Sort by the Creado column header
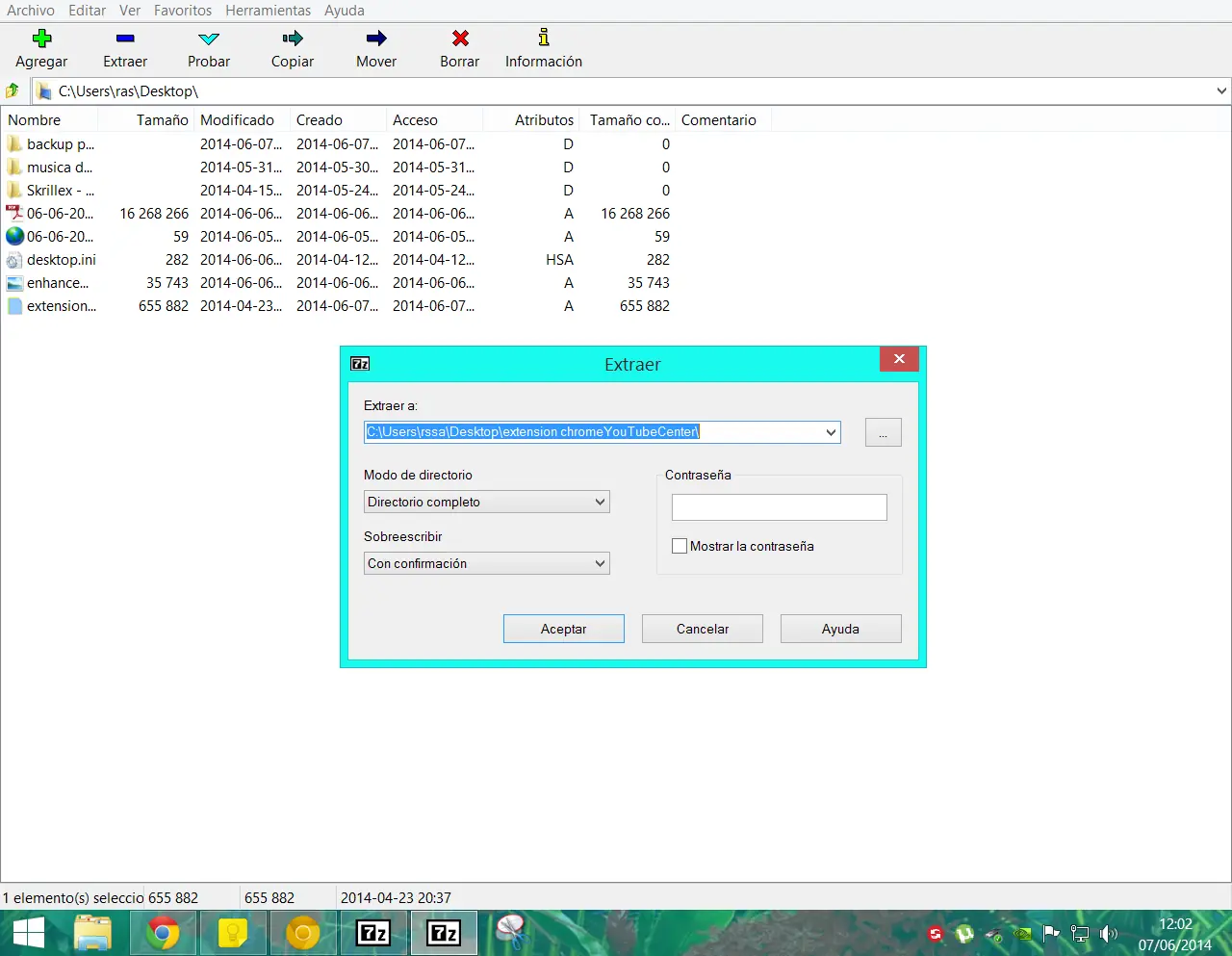 339,120
